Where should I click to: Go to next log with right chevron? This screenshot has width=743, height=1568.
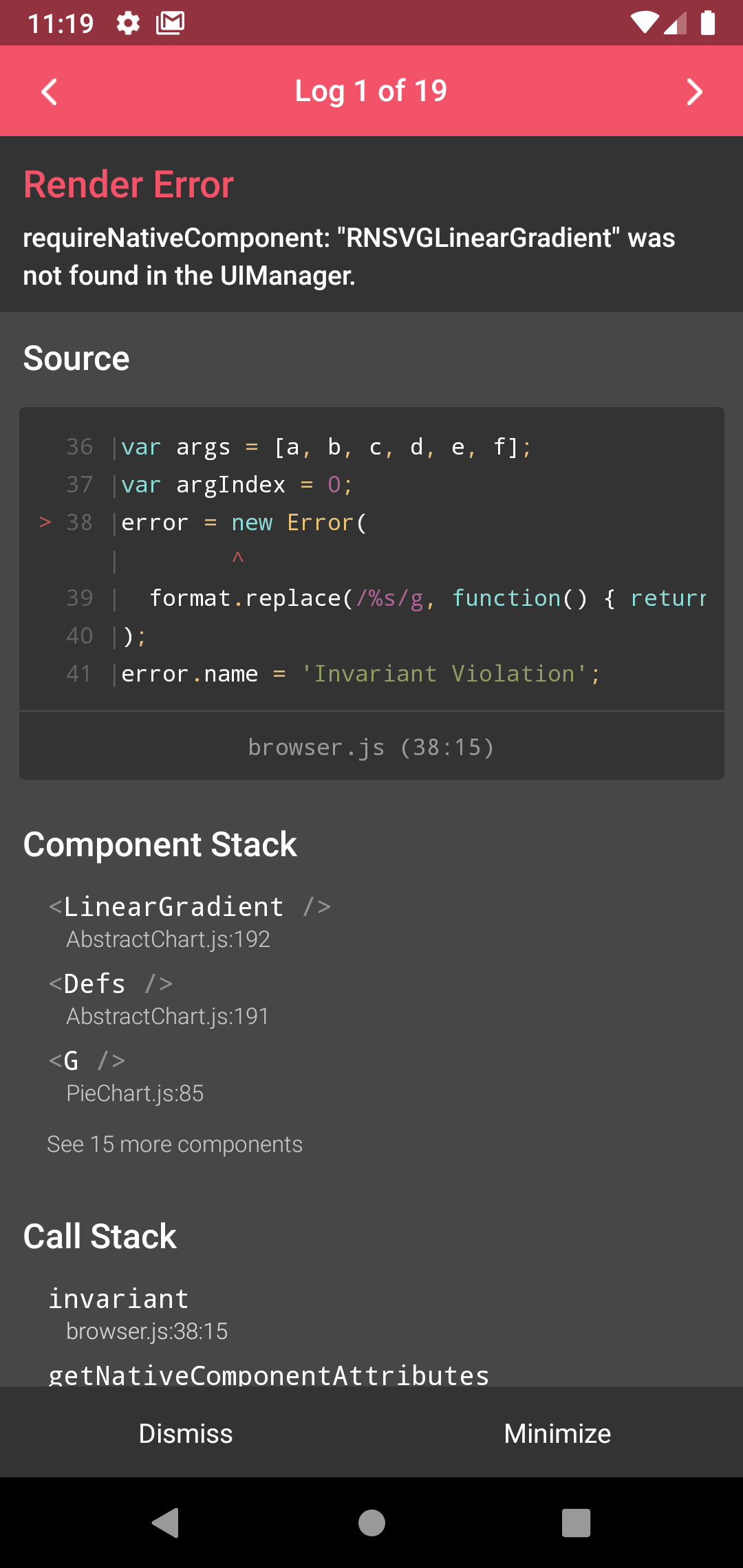click(694, 91)
